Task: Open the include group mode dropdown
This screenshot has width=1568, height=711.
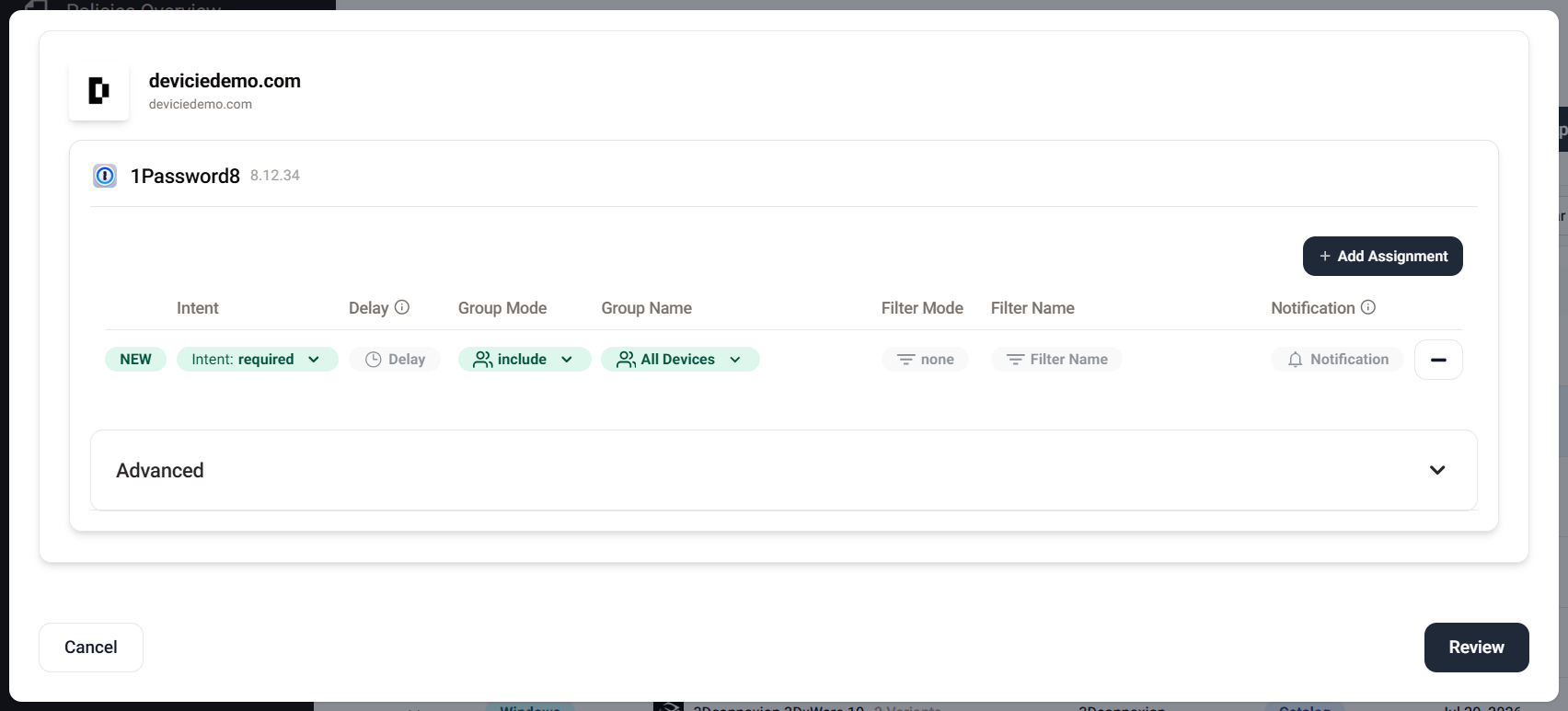Action: [x=524, y=359]
